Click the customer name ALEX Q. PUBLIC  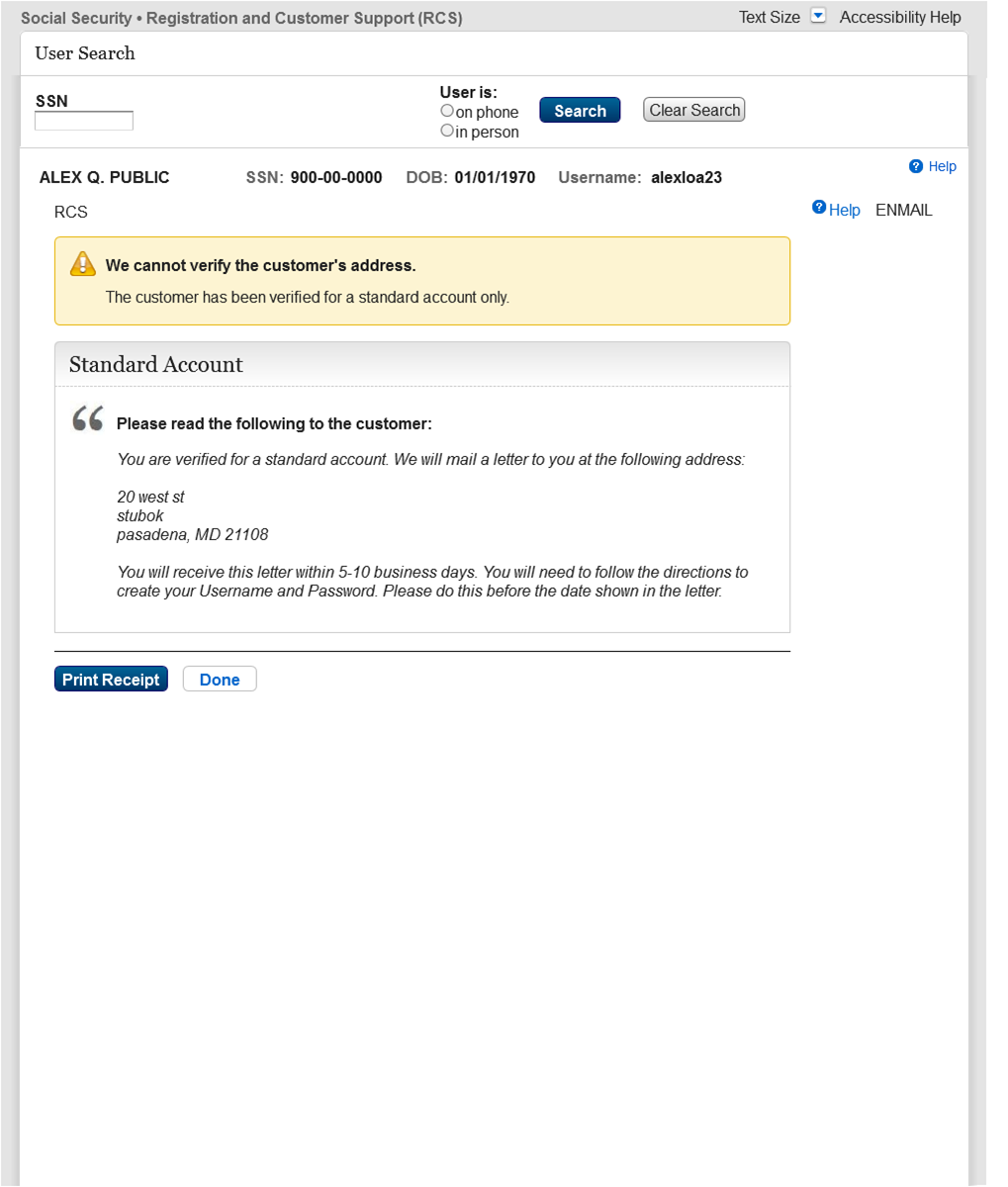104,178
